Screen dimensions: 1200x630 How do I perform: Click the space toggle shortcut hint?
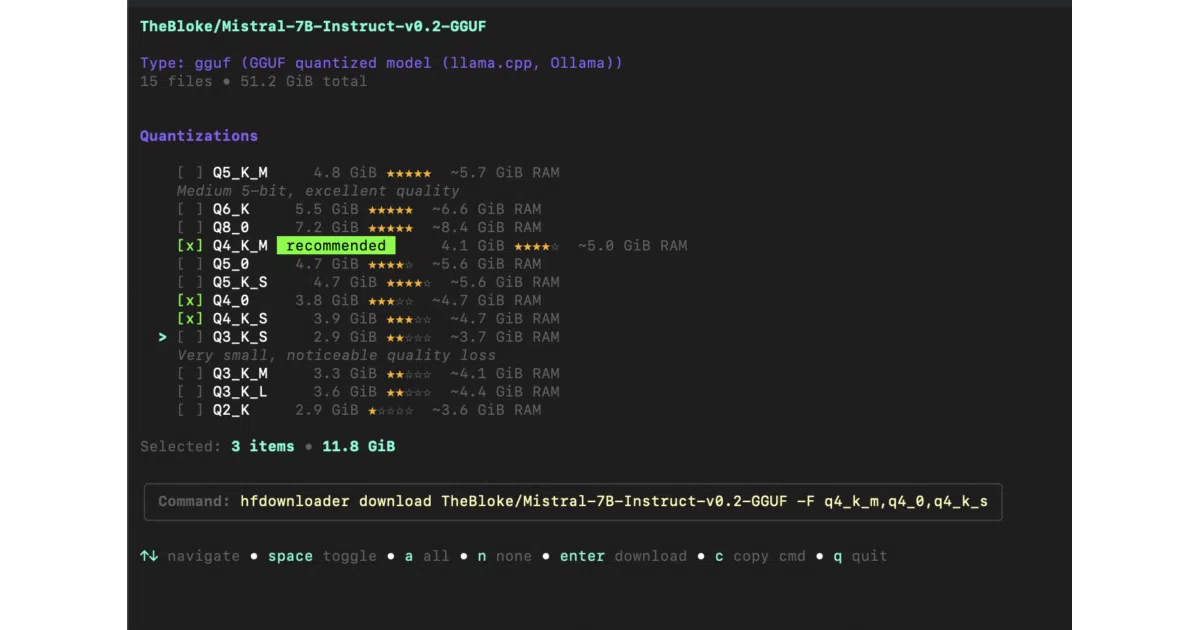point(322,556)
